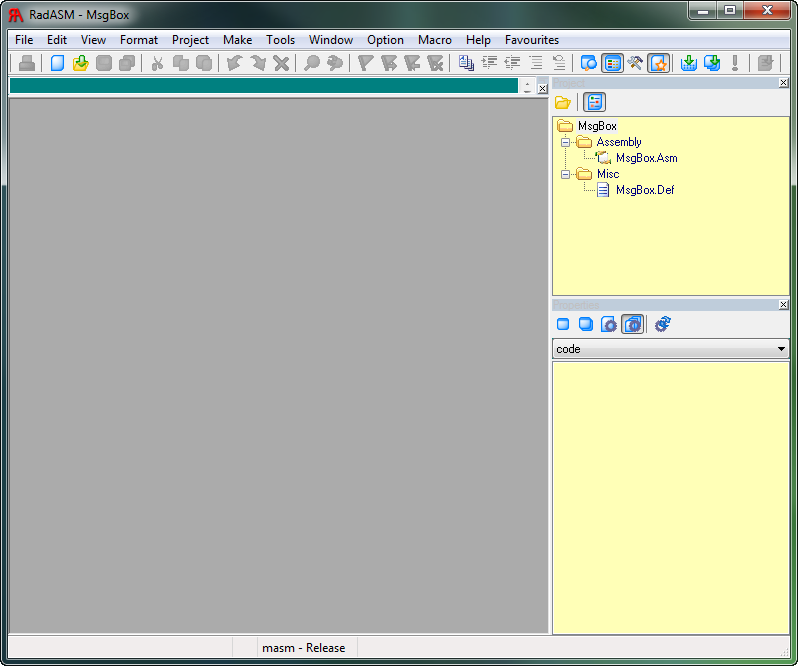Create a new file with the blue page icon
This screenshot has height=666, width=798.
58,64
